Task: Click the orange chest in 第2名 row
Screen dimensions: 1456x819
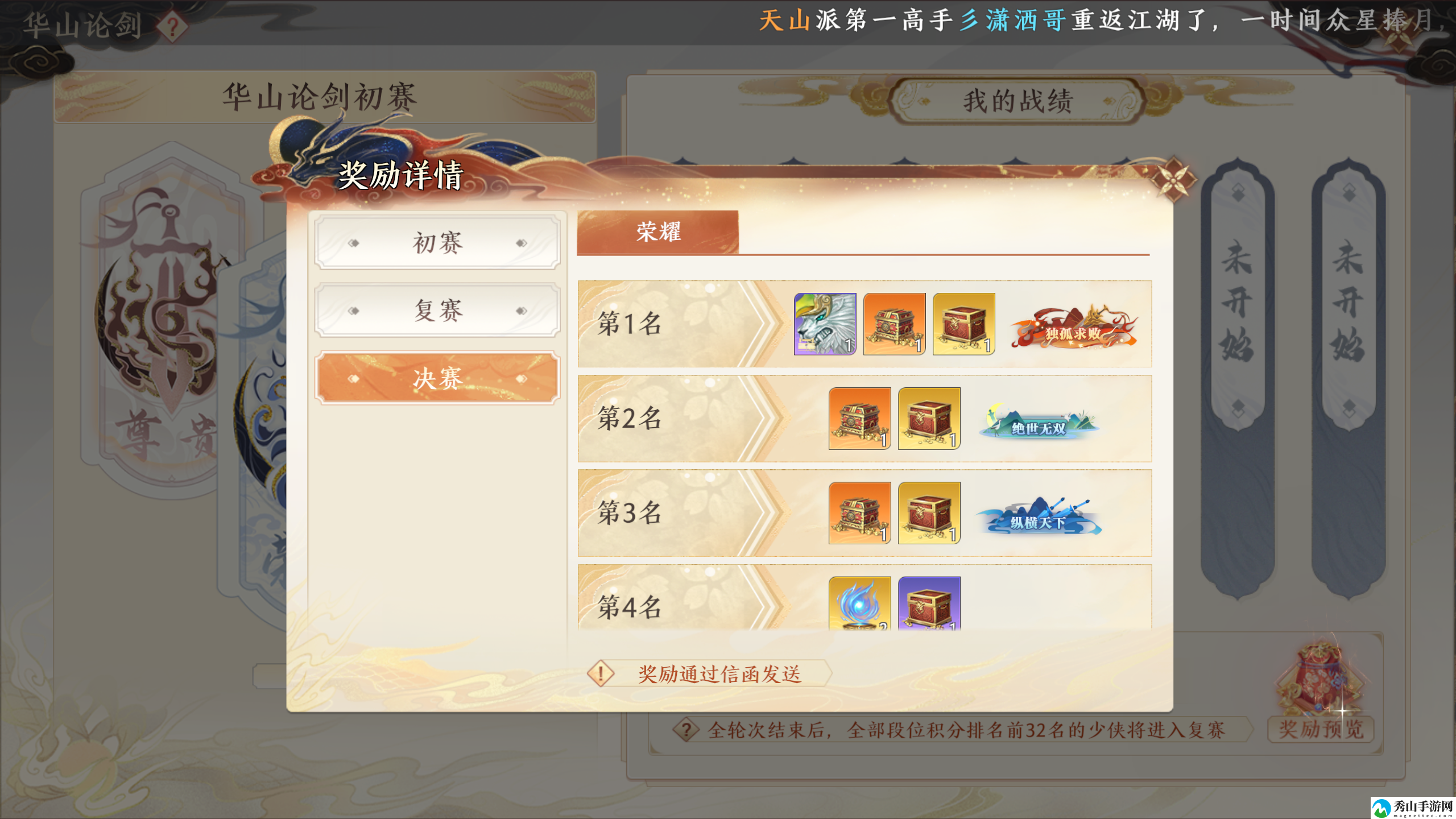Action: pos(859,419)
